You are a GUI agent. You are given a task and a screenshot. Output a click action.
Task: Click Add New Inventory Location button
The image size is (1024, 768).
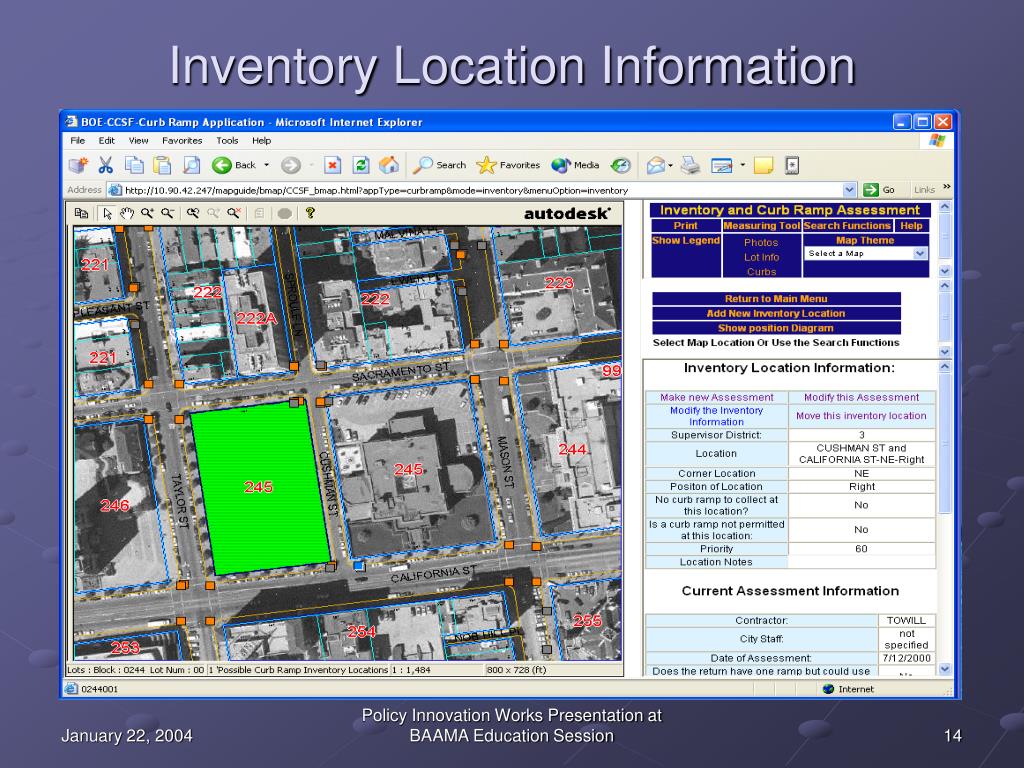point(776,313)
